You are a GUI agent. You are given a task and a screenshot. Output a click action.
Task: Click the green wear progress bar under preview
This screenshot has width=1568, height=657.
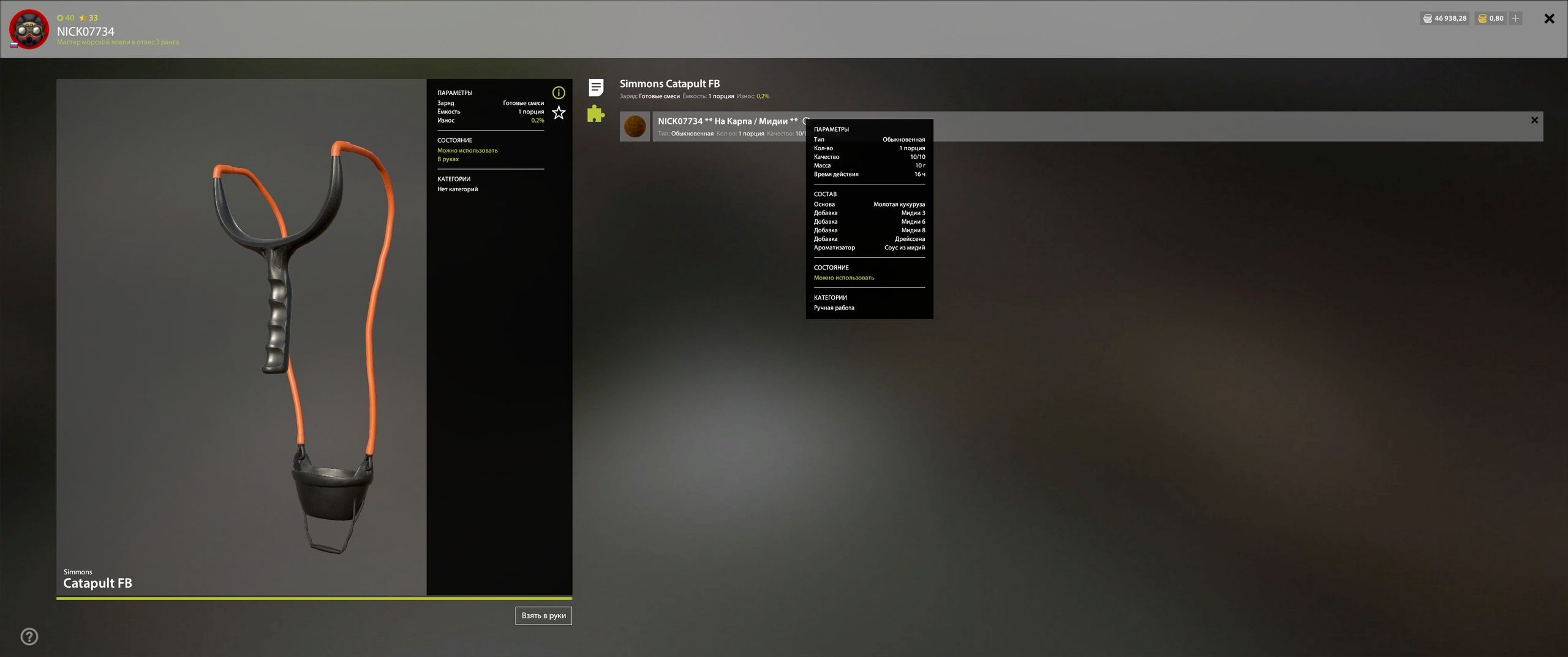[314, 598]
